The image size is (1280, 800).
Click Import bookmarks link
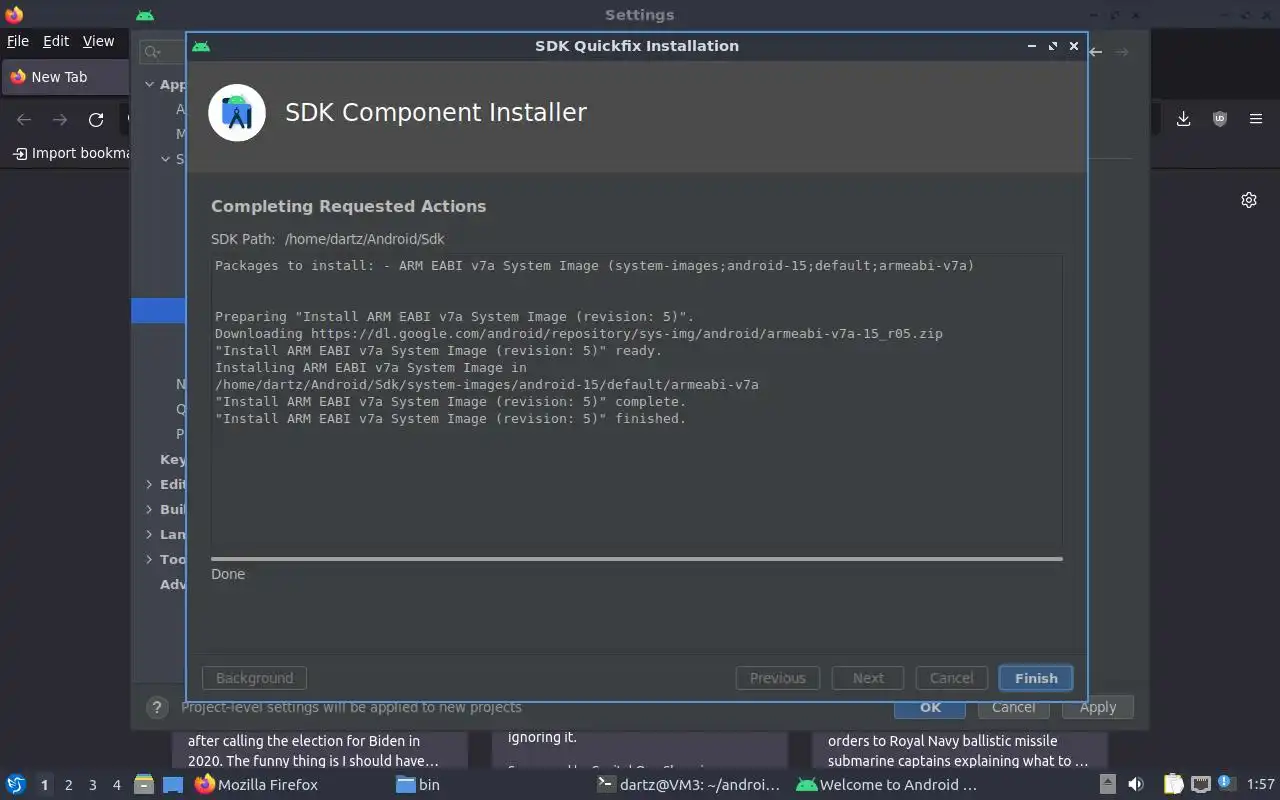point(72,153)
